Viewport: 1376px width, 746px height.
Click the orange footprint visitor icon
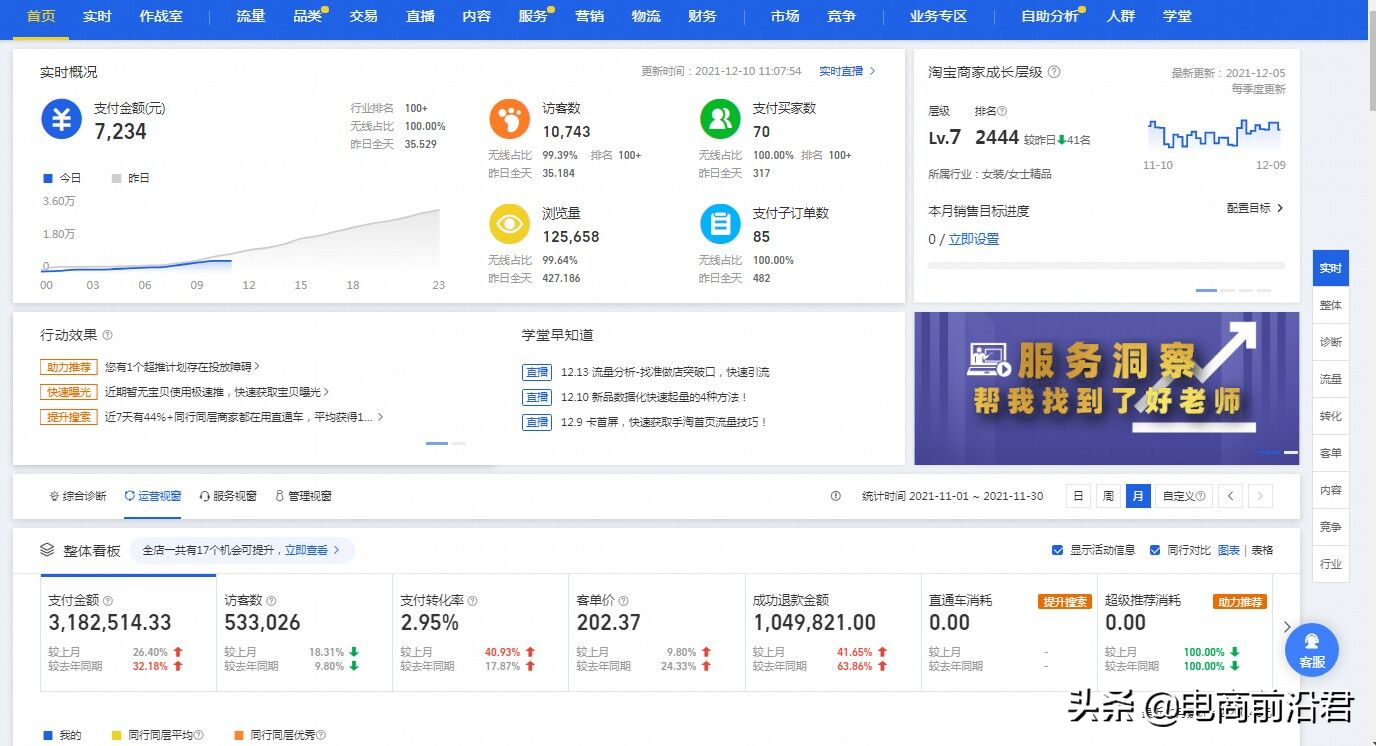[x=509, y=119]
